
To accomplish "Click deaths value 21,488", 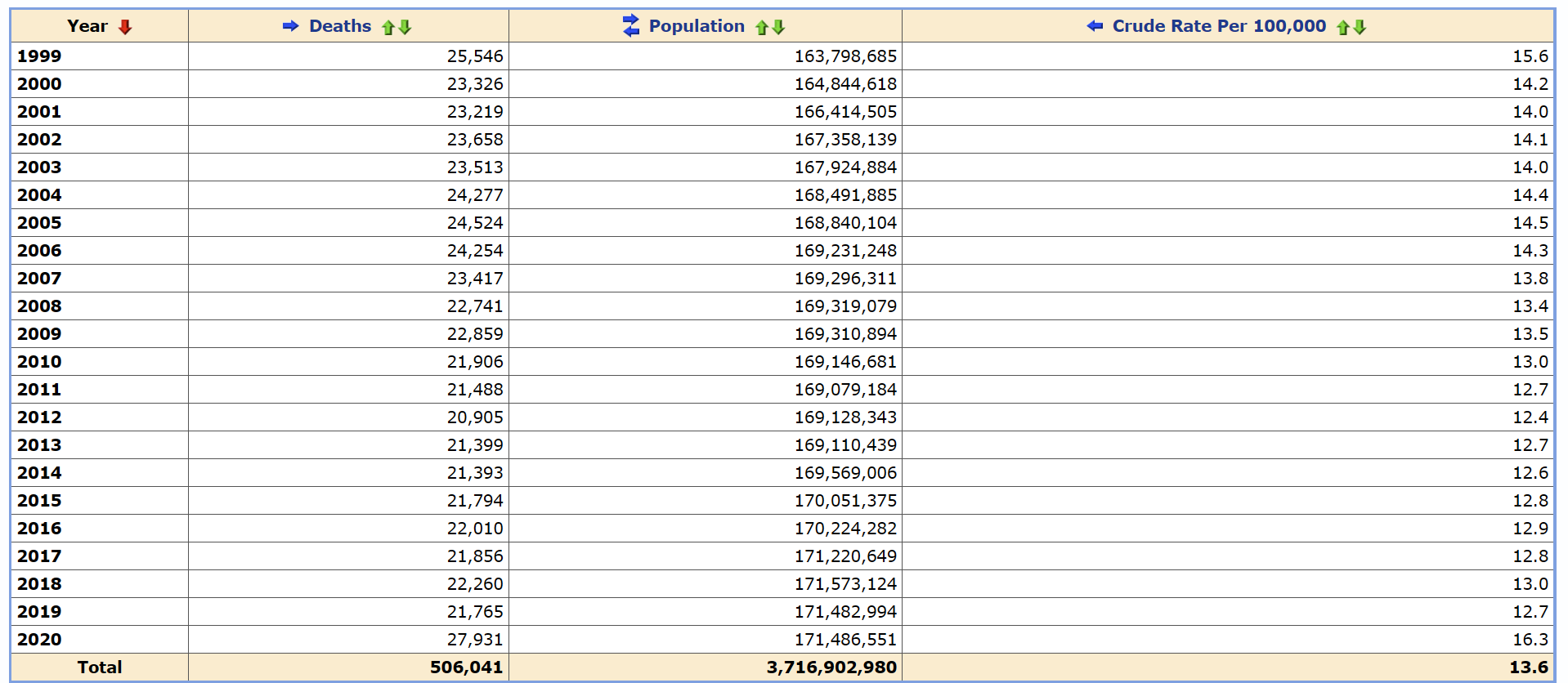I will (475, 390).
